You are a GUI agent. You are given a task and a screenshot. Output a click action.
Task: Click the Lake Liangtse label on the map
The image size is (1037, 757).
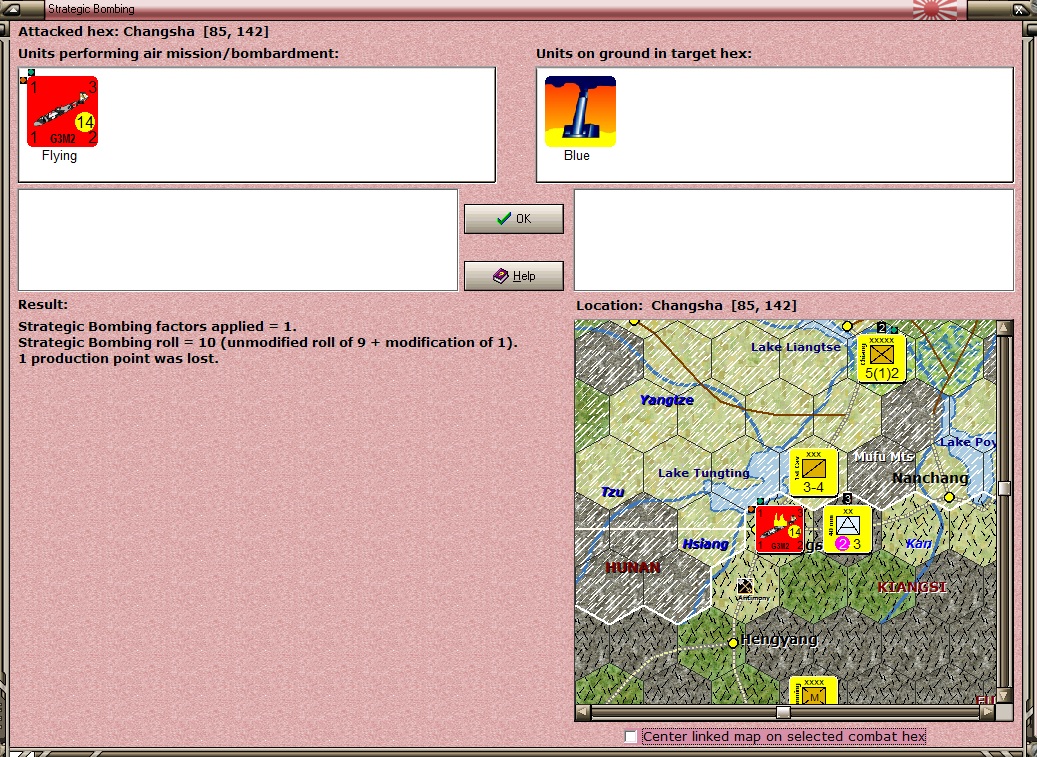(x=796, y=347)
